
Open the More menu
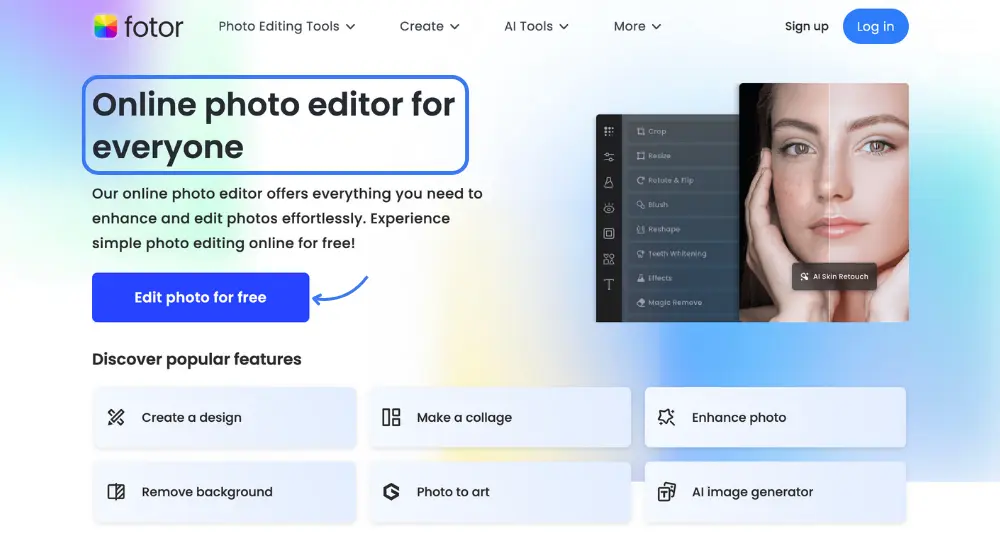click(x=637, y=27)
